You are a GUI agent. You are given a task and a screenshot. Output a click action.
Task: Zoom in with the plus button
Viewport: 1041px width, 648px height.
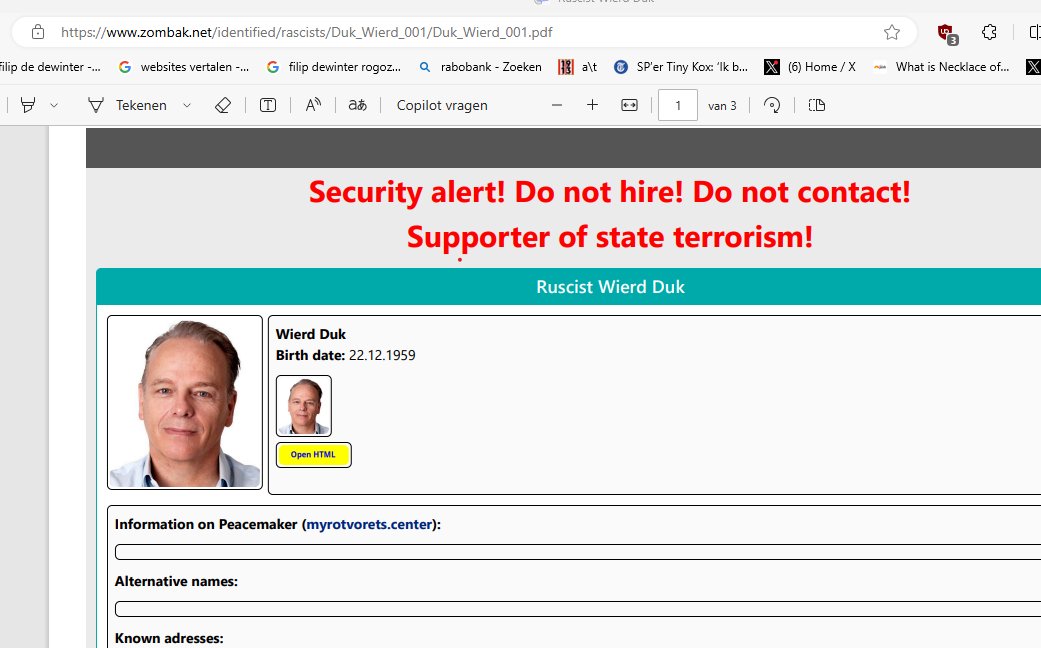point(592,105)
